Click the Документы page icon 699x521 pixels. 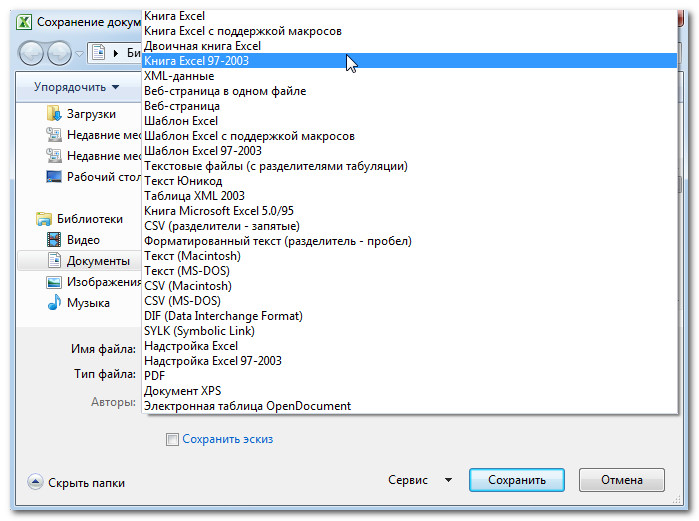[54, 260]
